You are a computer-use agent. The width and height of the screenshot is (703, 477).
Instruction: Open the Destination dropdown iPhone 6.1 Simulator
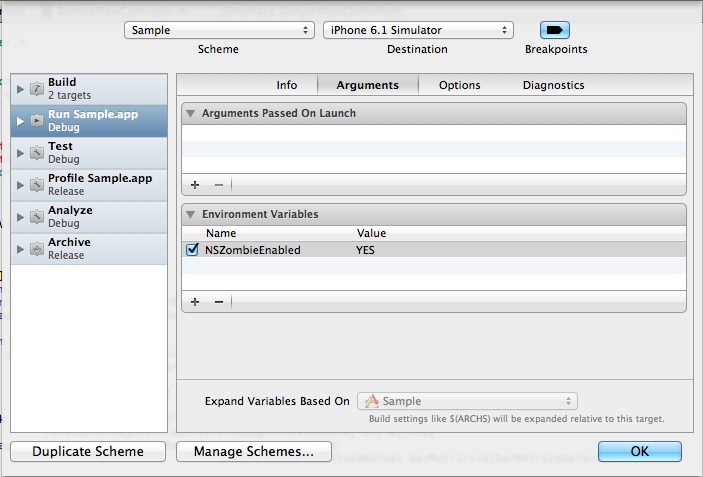[418, 30]
